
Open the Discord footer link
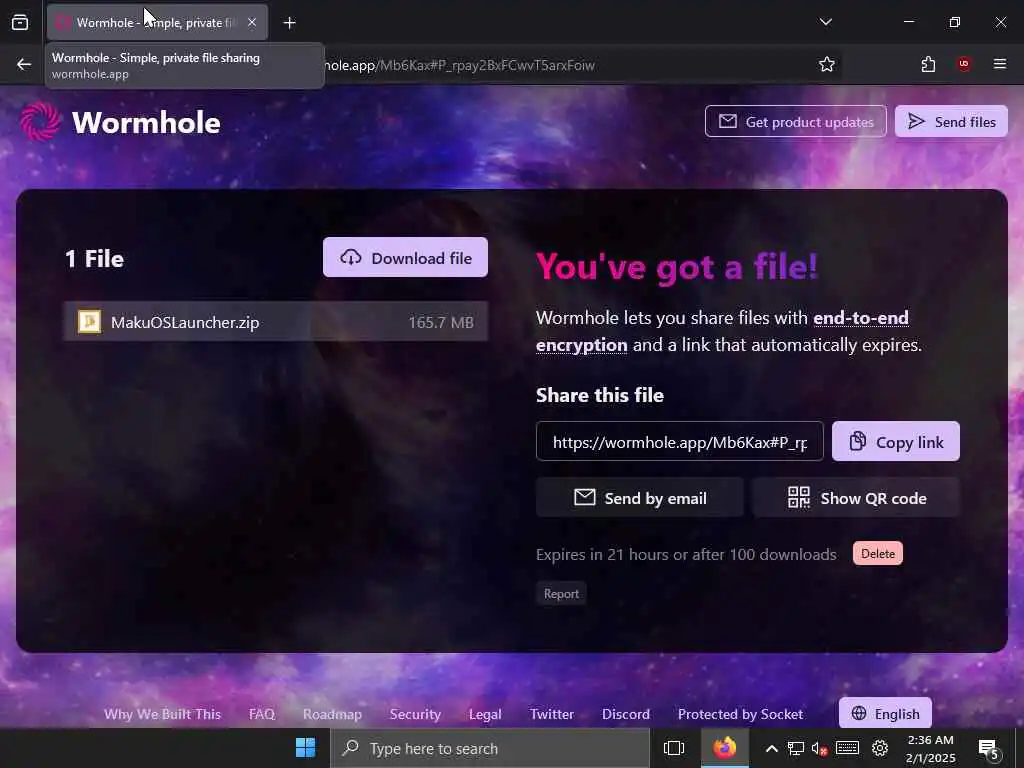pyautogui.click(x=626, y=714)
